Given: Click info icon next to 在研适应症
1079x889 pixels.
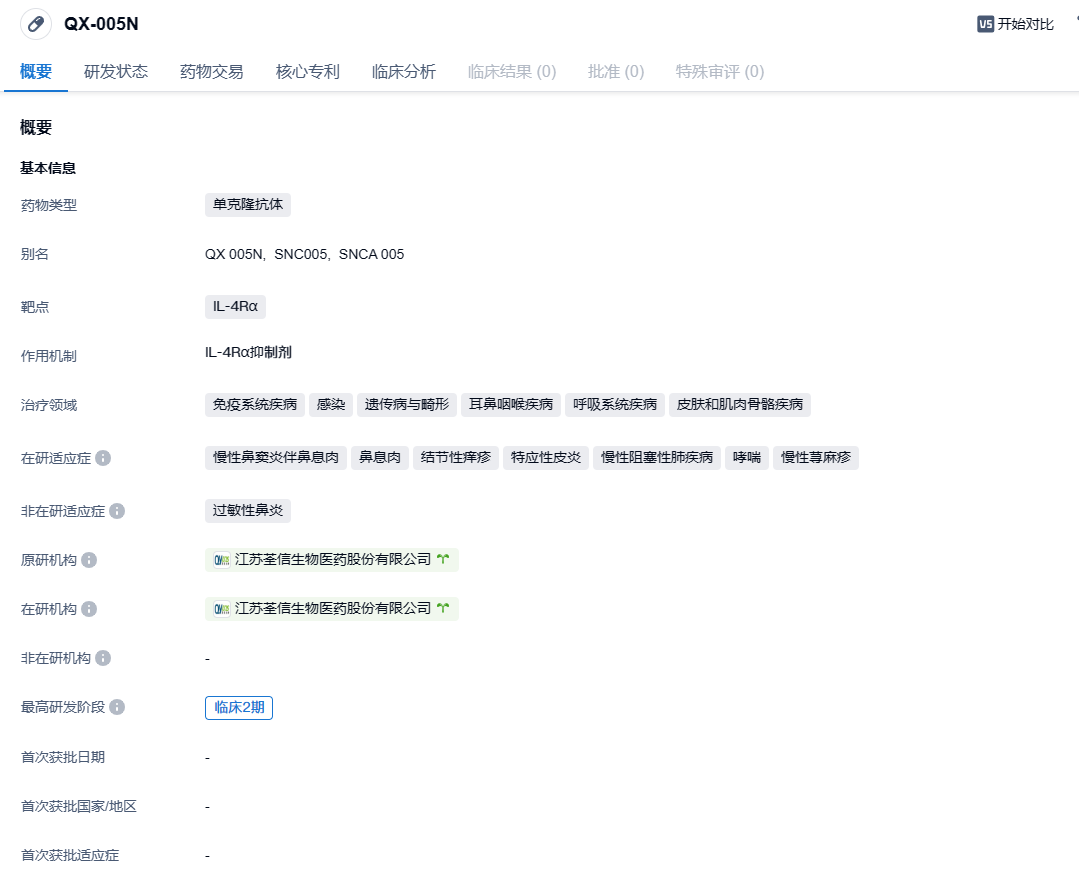Looking at the screenshot, I should click(x=103, y=458).
